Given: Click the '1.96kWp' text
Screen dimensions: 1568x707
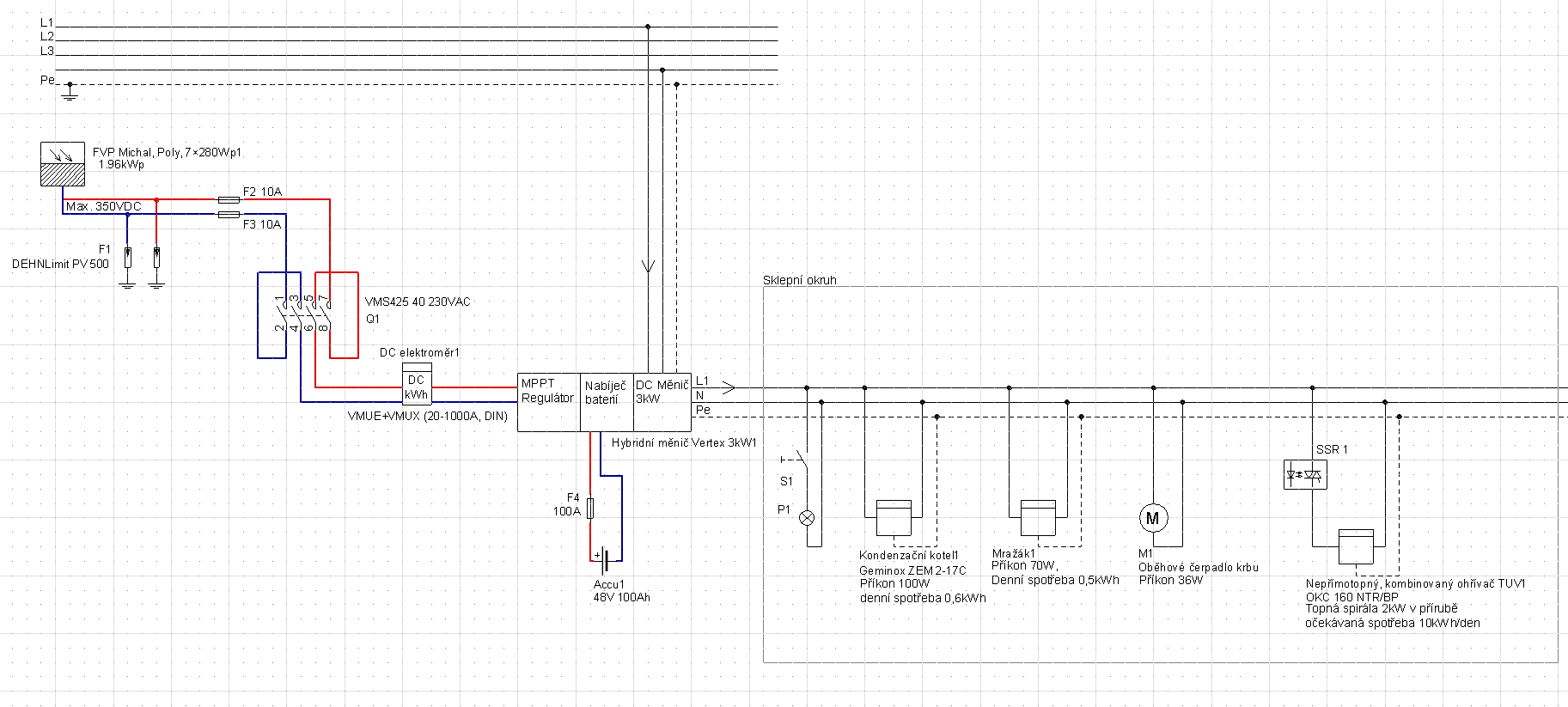Looking at the screenshot, I should (x=121, y=164).
